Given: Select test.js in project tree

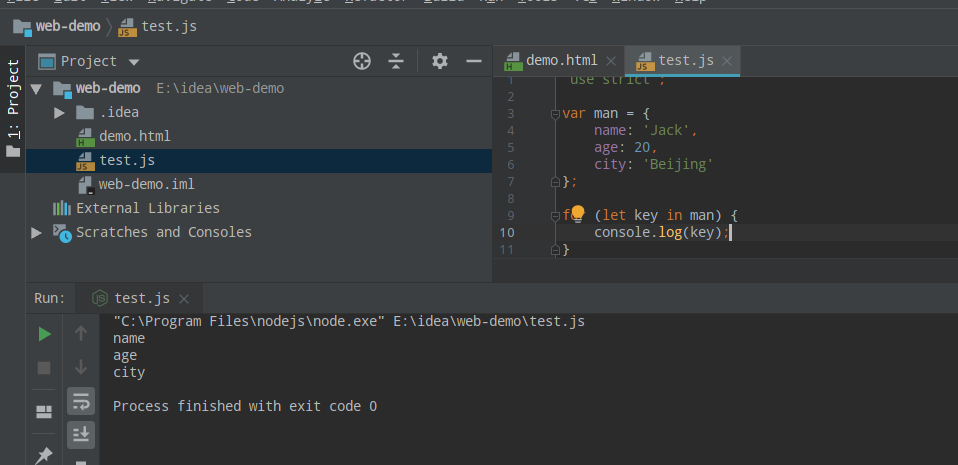Looking at the screenshot, I should pyautogui.click(x=127, y=161).
